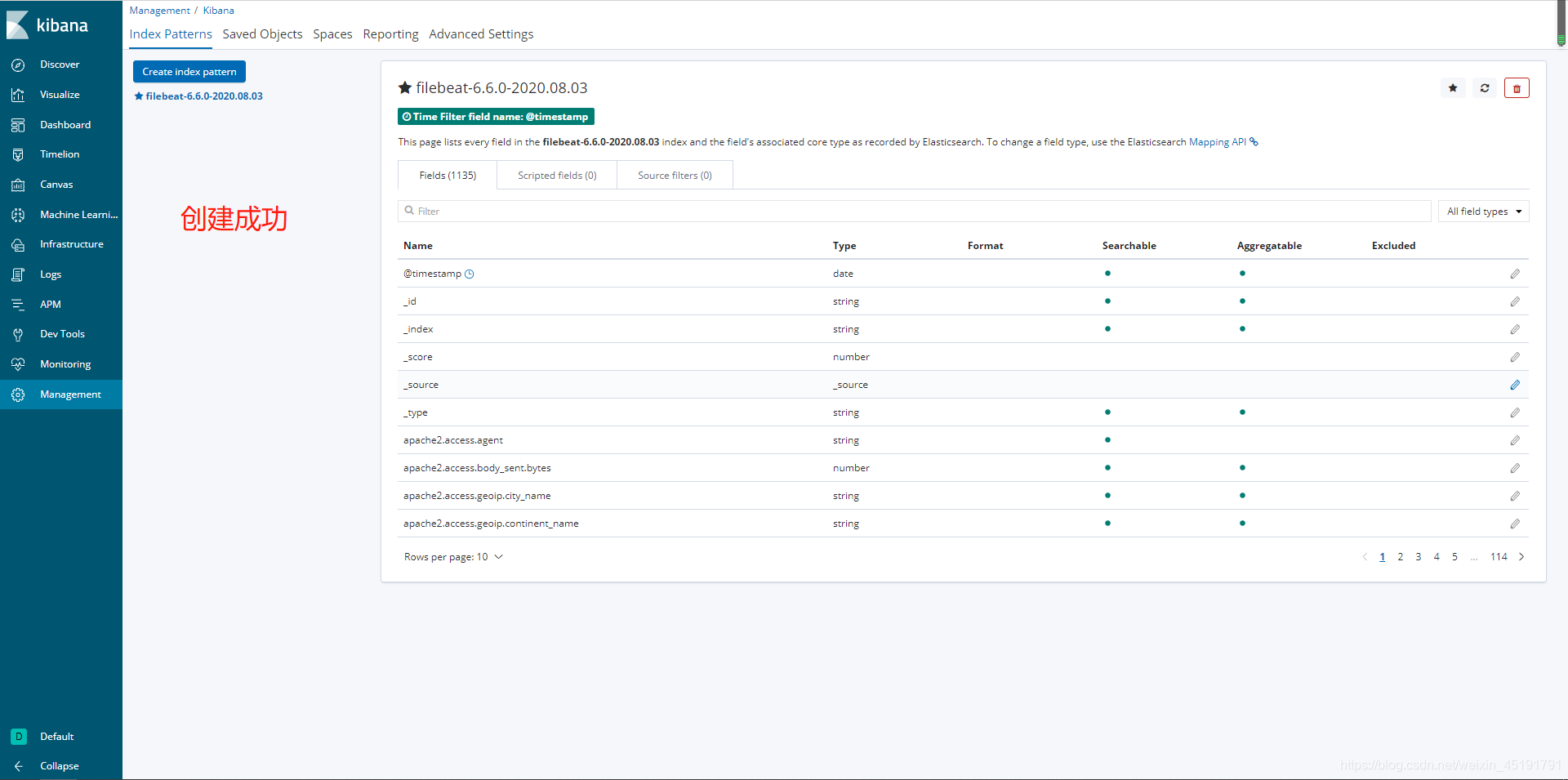Open the Spaces section
The image size is (1568, 780).
[x=332, y=34]
